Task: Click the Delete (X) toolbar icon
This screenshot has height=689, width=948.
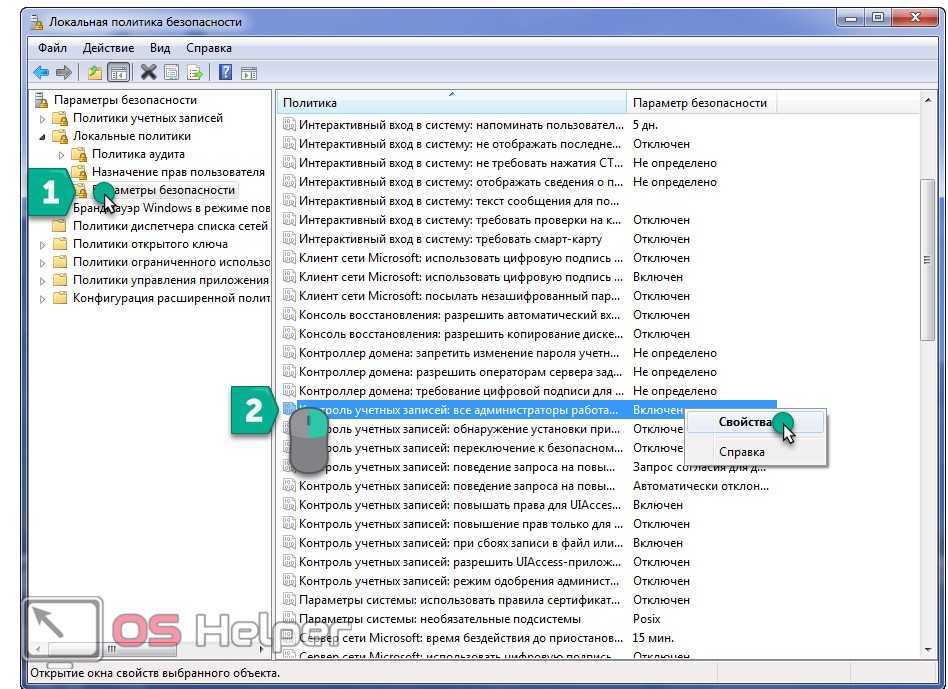Action: coord(148,72)
